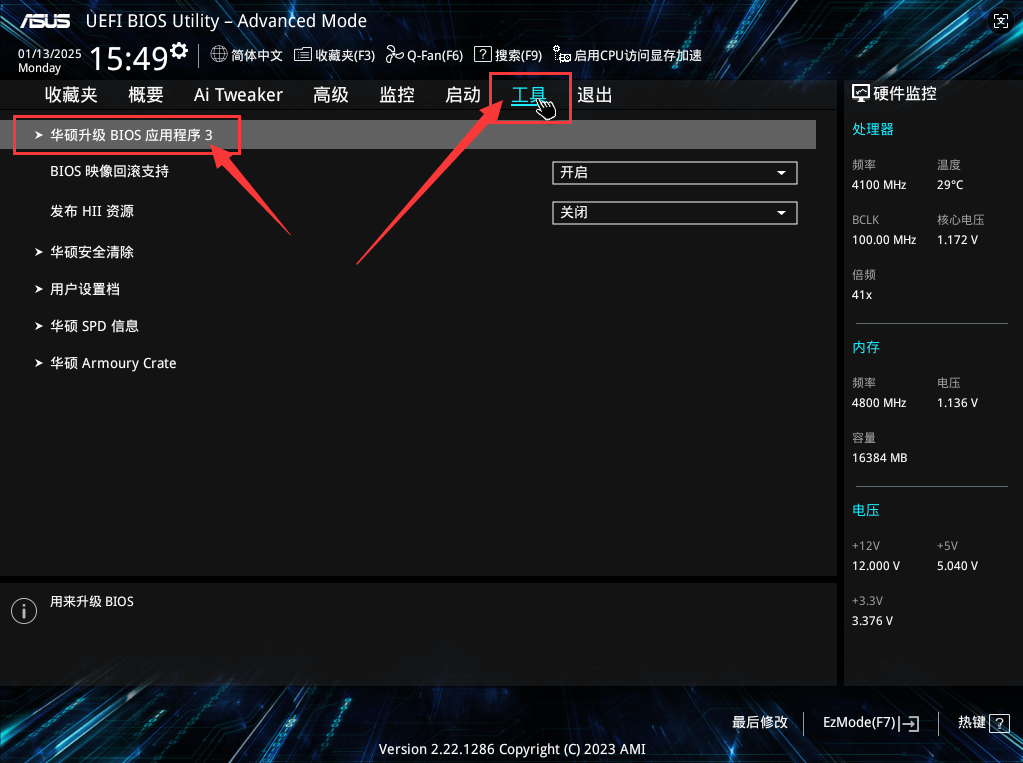This screenshot has height=763, width=1023.
Task: Expand 华硕升级 BIOS 应用程序 3
Action: coord(130,135)
